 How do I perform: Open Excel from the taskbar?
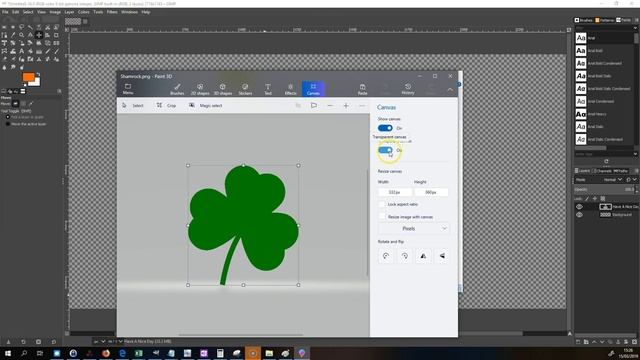pyautogui.click(x=139, y=353)
